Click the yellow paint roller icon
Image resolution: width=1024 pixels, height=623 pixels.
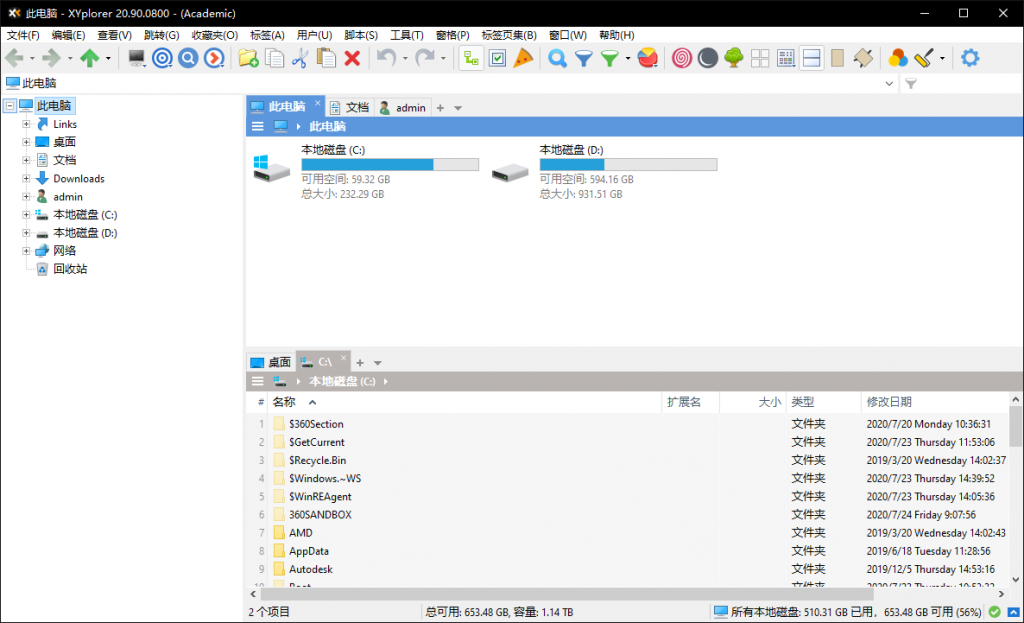point(923,58)
